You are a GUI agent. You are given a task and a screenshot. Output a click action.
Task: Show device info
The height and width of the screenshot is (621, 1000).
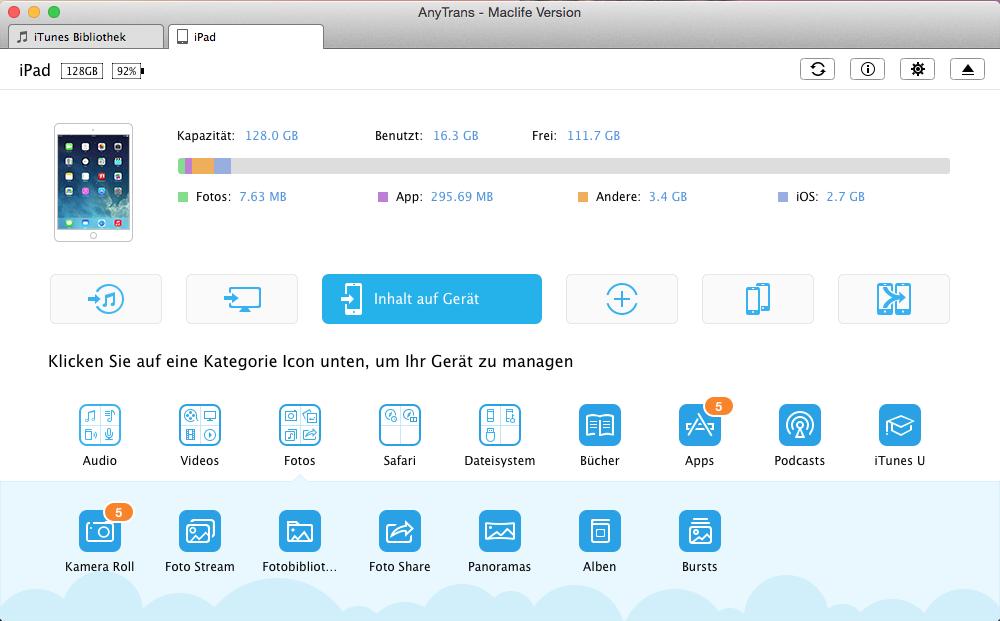867,69
